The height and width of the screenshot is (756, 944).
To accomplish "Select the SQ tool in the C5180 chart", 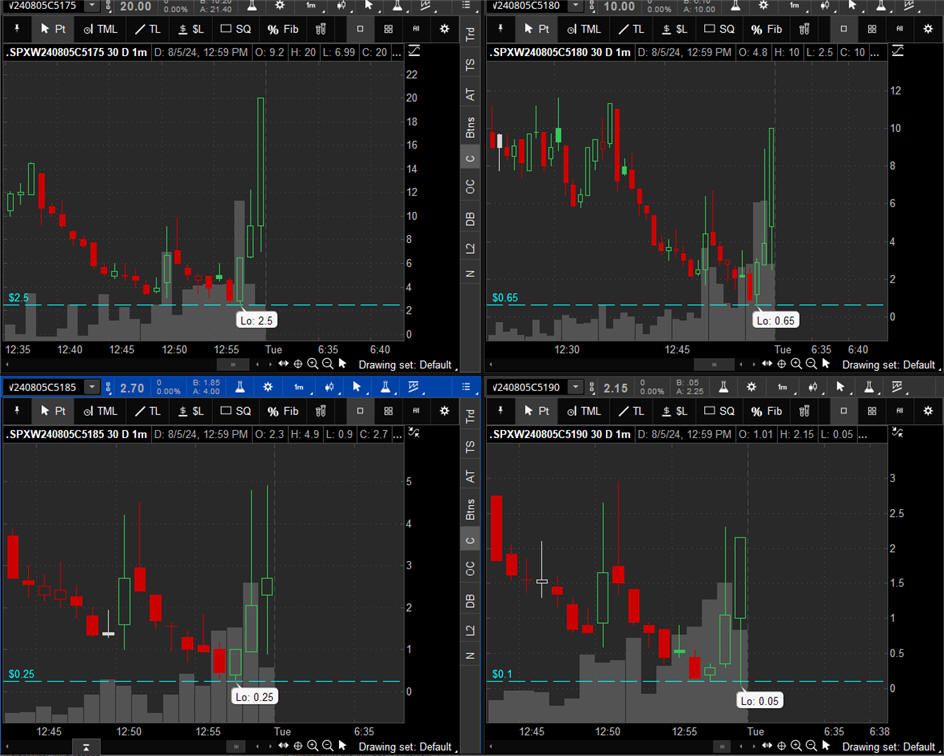I will (719, 29).
